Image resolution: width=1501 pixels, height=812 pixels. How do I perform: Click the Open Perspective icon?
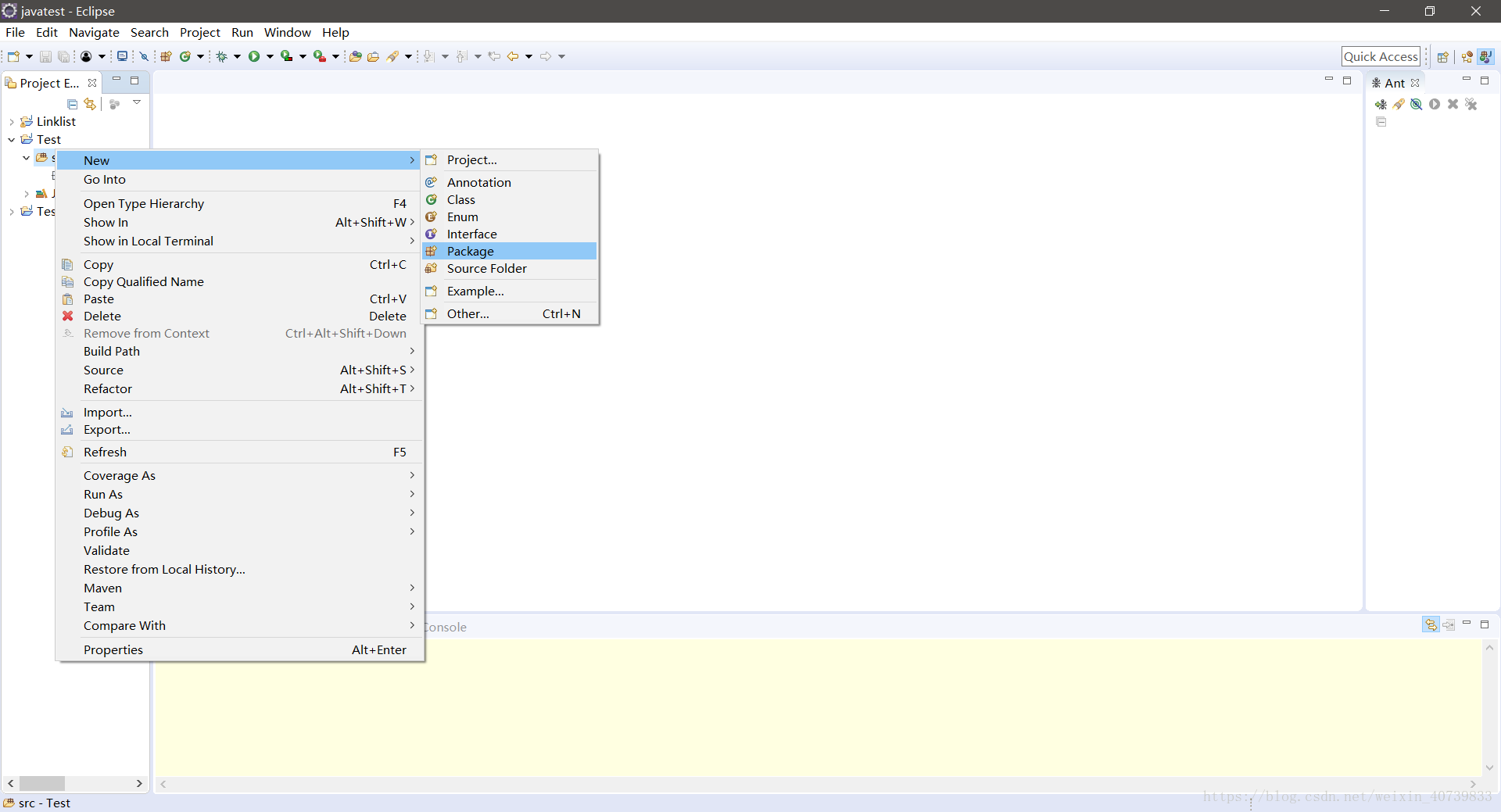point(1443,57)
